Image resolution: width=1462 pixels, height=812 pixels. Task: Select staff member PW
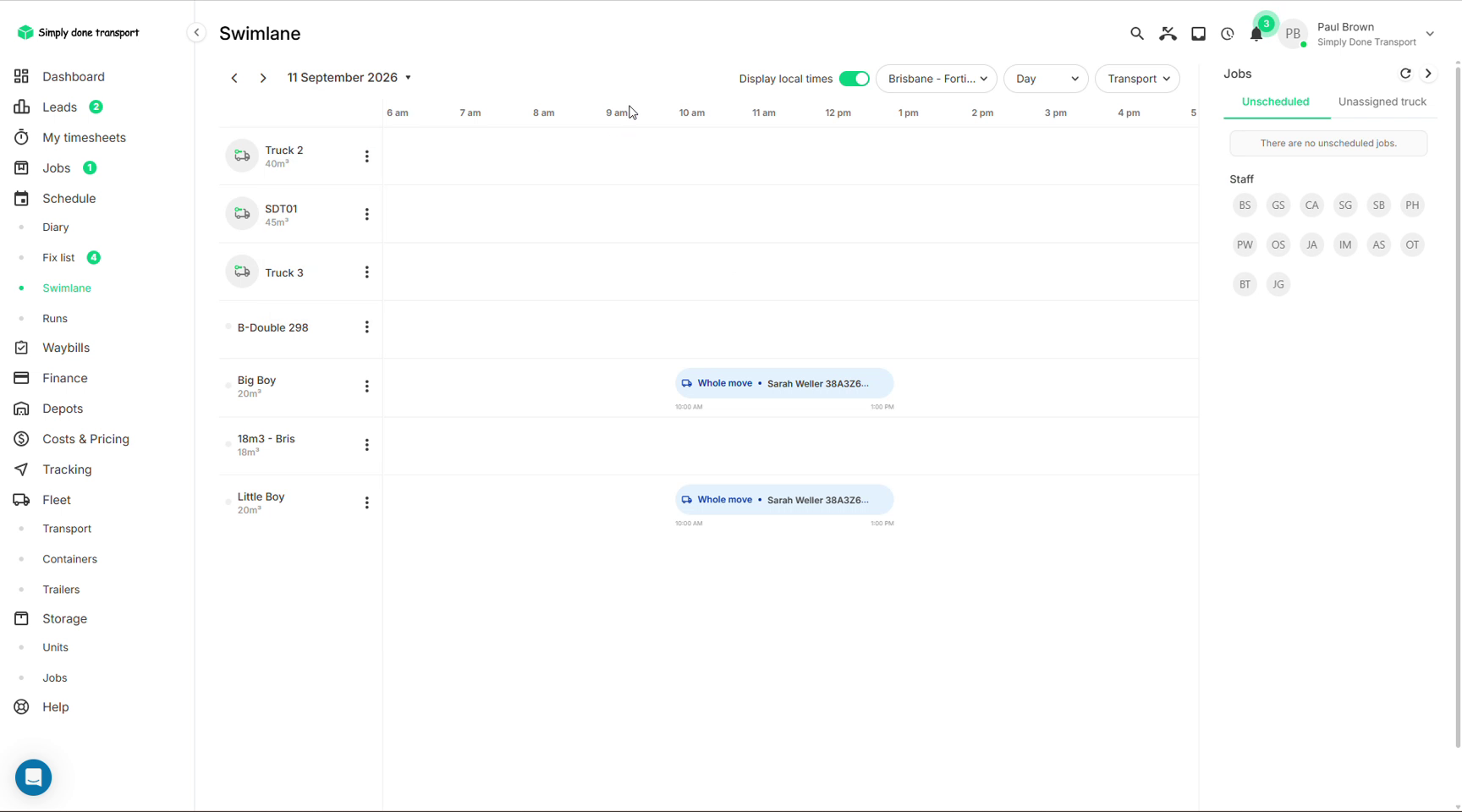click(1245, 245)
